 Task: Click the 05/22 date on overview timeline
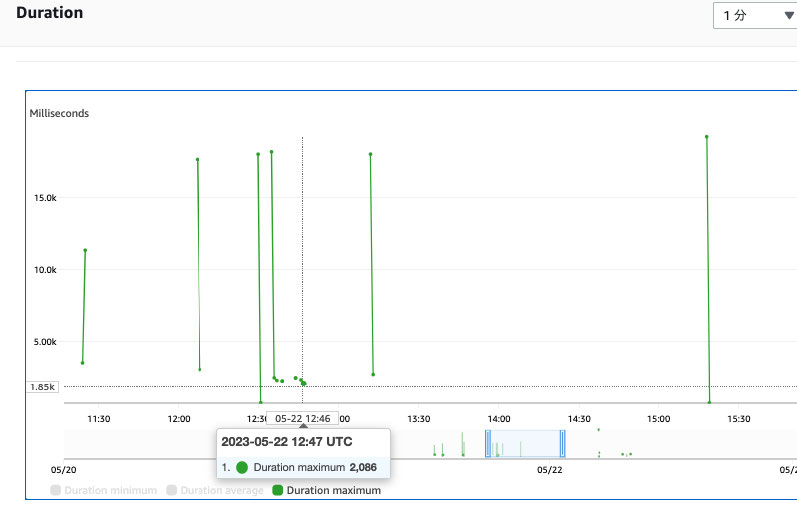(549, 468)
